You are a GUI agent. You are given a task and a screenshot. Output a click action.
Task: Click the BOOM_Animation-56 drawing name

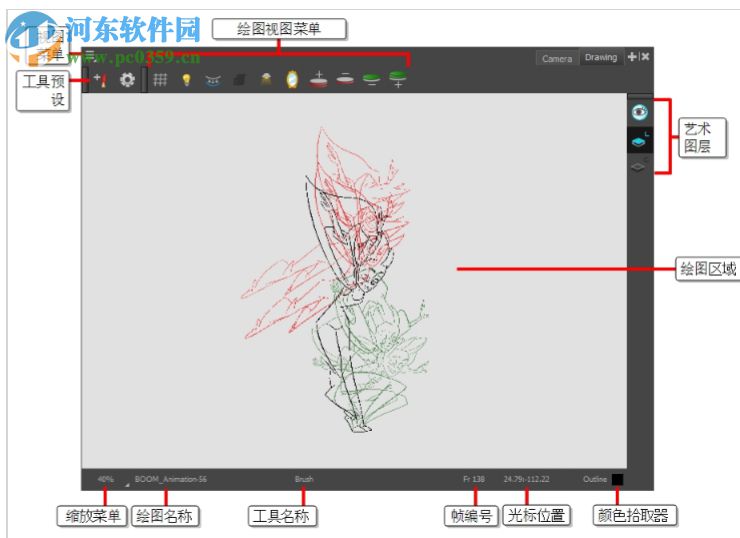click(x=170, y=479)
